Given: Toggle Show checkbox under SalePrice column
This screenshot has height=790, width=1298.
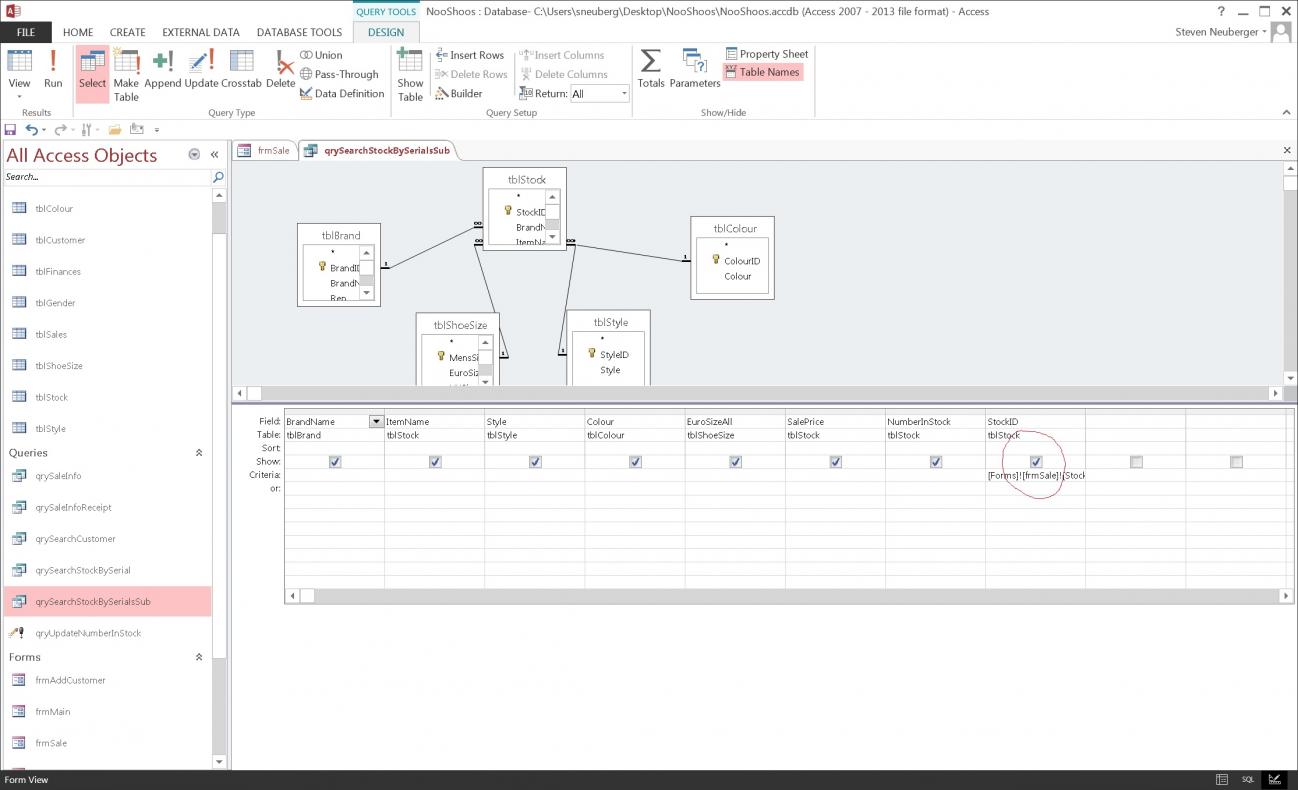Looking at the screenshot, I should (x=835, y=462).
